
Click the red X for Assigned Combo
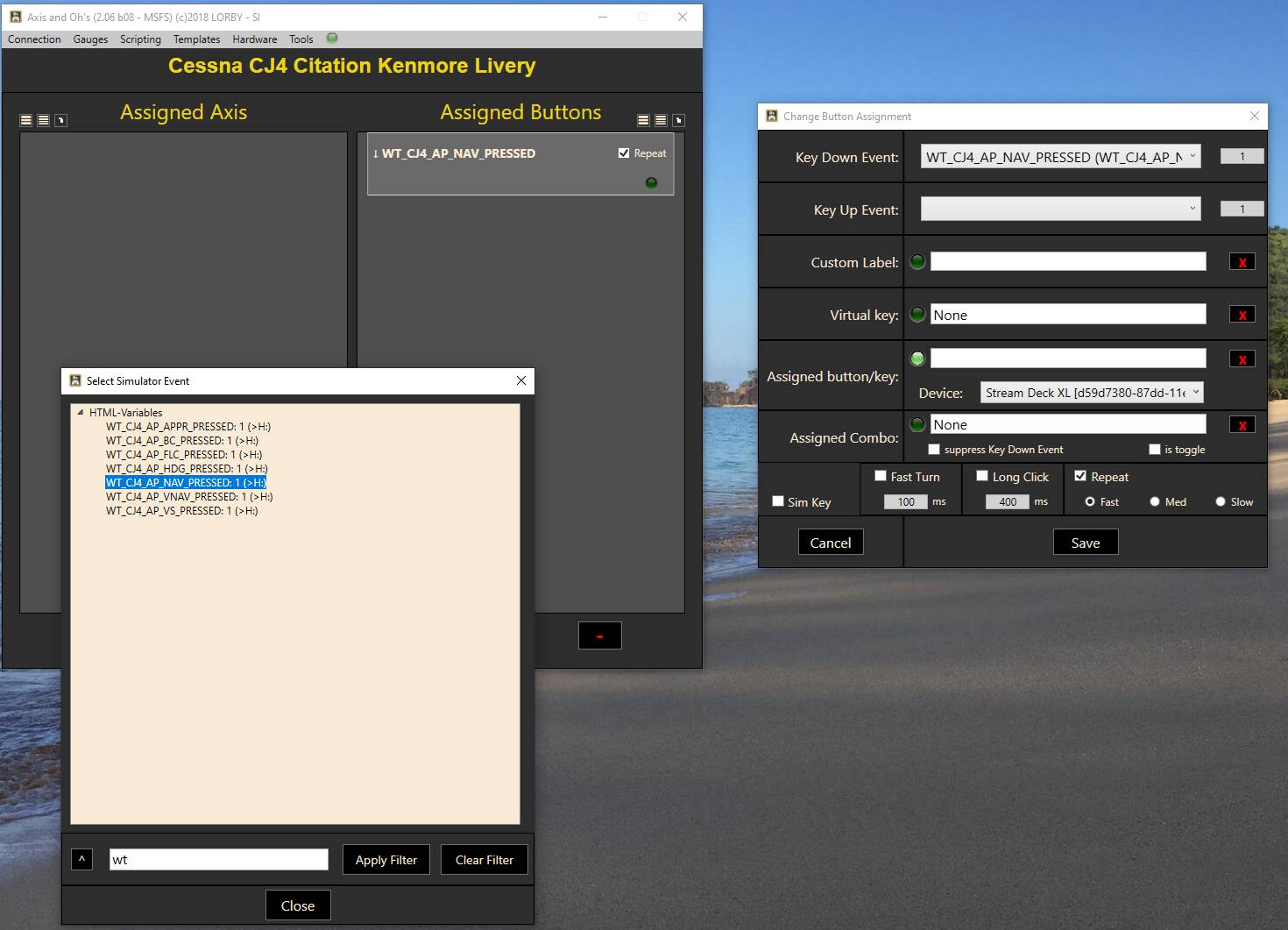point(1242,425)
